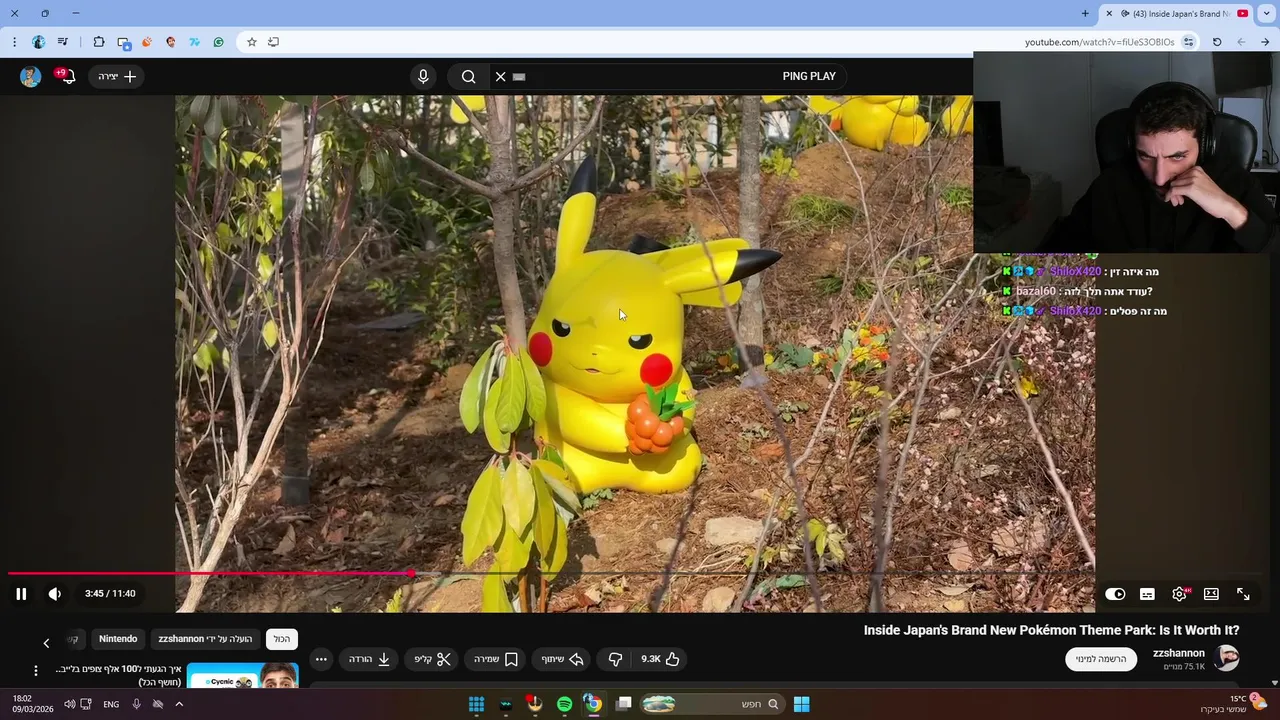Select the הכול filter chip
This screenshot has height=720, width=1280.
coord(282,639)
